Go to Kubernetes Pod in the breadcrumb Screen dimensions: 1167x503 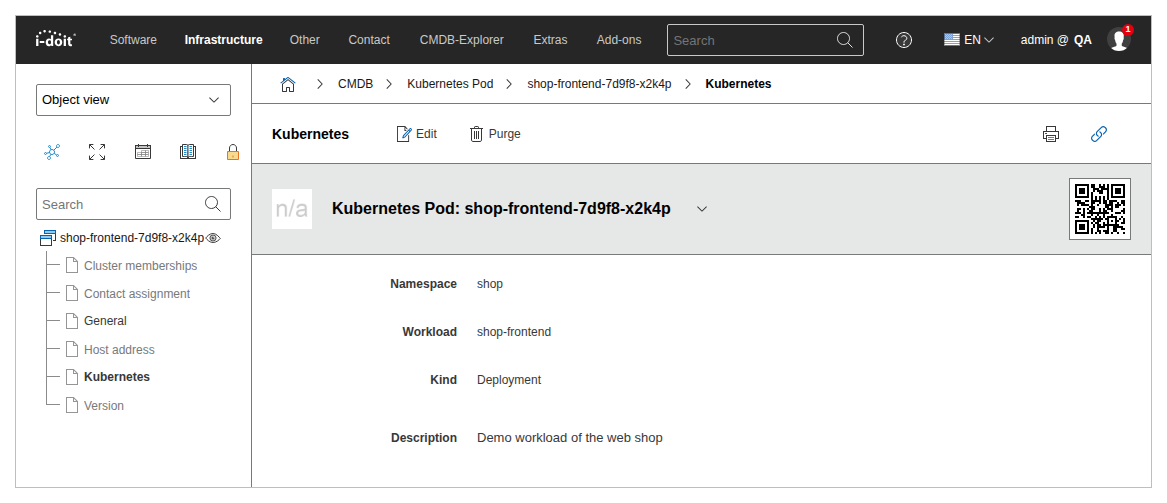point(450,84)
